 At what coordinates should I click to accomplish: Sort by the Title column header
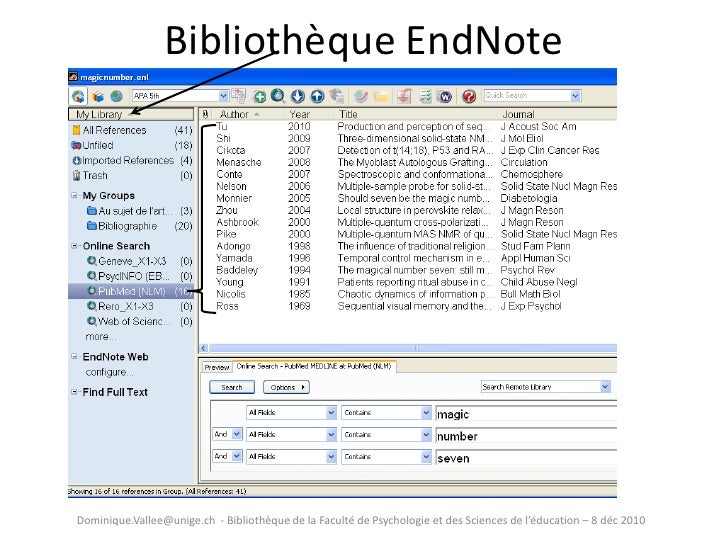pyautogui.click(x=348, y=114)
